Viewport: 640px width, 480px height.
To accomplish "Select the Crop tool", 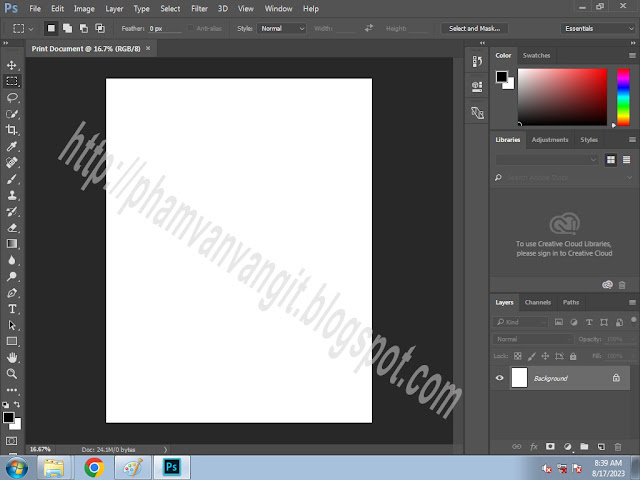I will [x=11, y=130].
